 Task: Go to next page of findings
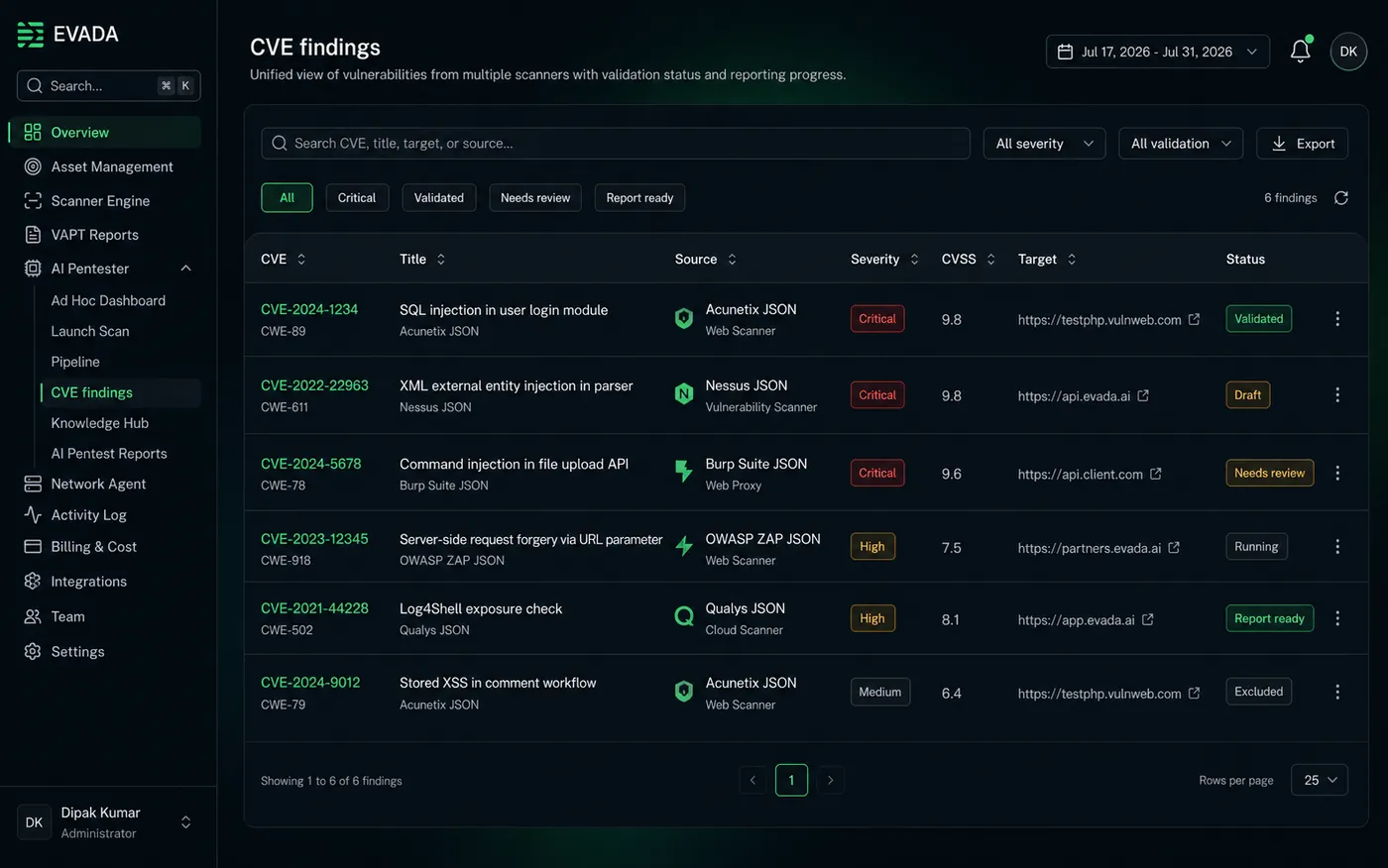pos(830,780)
